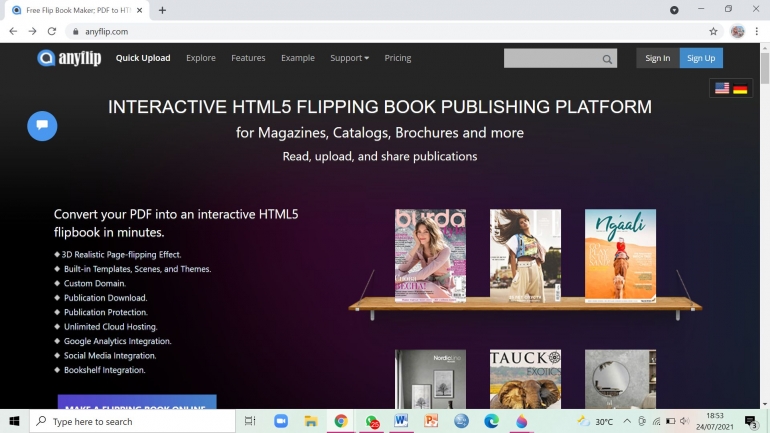Viewport: 770px width, 433px height.
Task: Click the Make a Flipping Book Online button
Action: coord(137,402)
